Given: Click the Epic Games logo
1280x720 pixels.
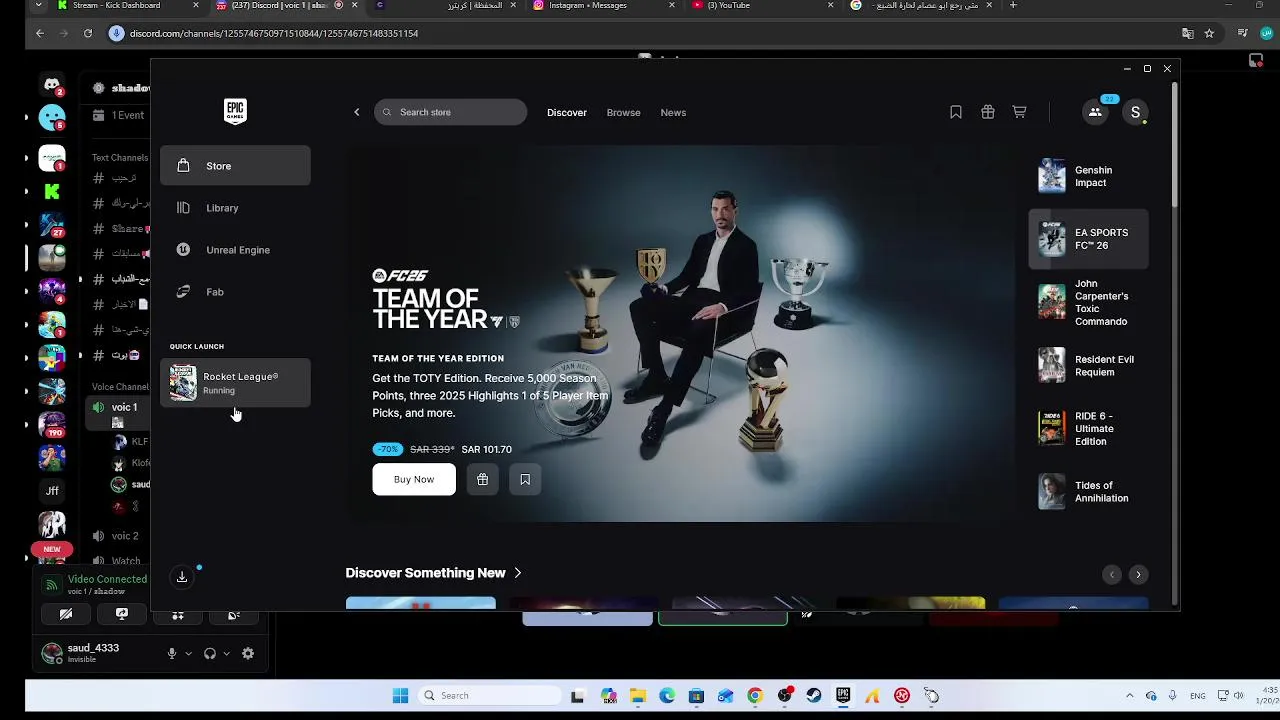Looking at the screenshot, I should click(235, 111).
